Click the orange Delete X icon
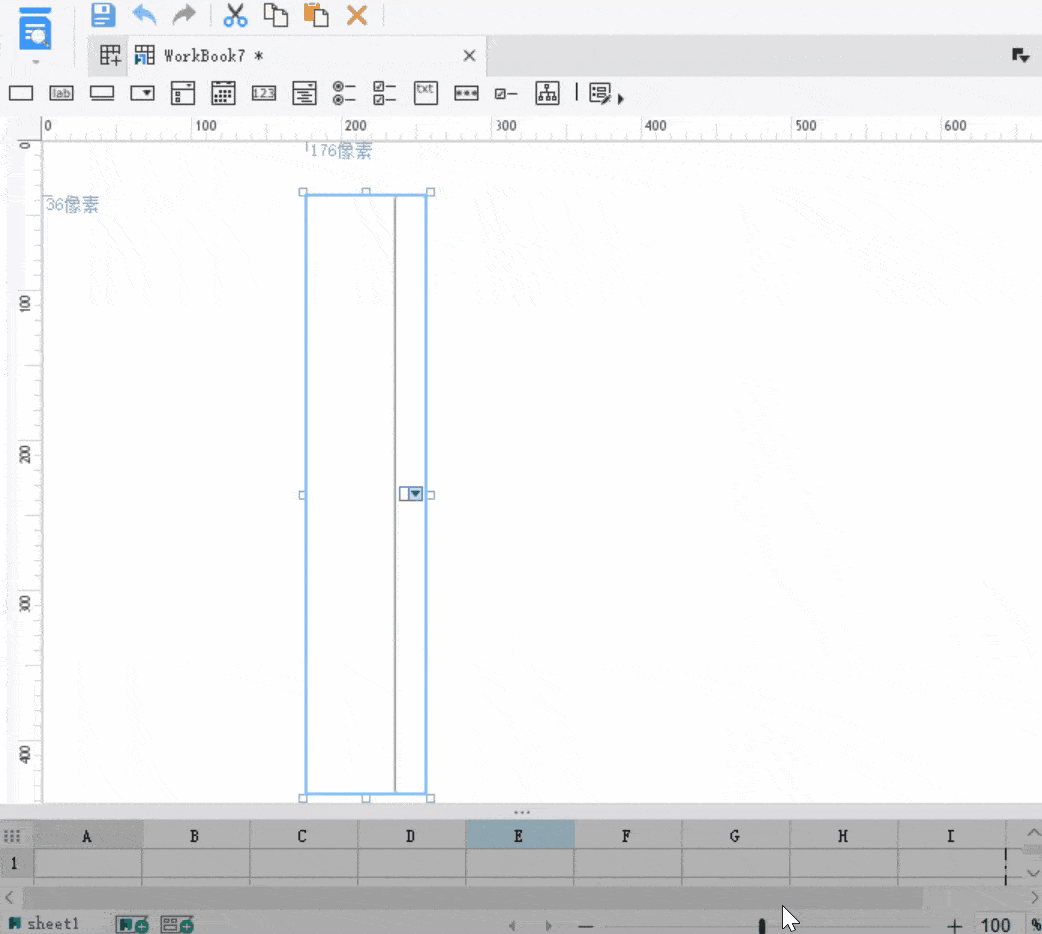The height and width of the screenshot is (934, 1042). coord(356,15)
